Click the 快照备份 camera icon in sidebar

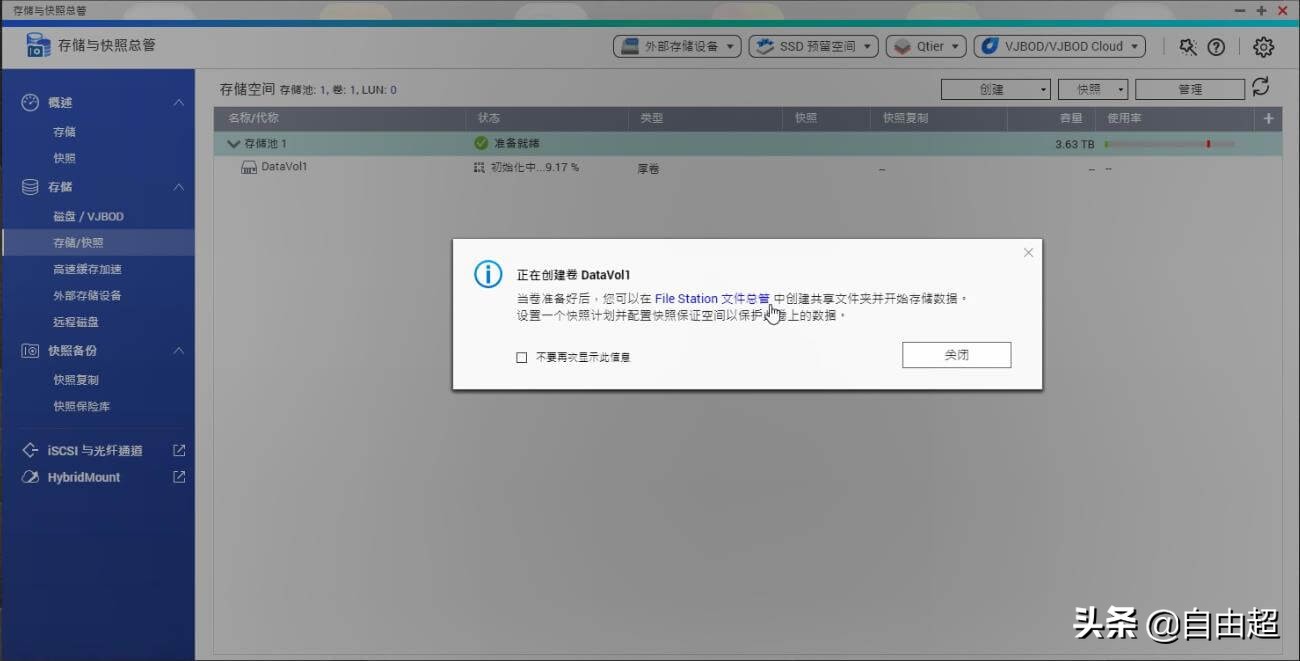(30, 350)
